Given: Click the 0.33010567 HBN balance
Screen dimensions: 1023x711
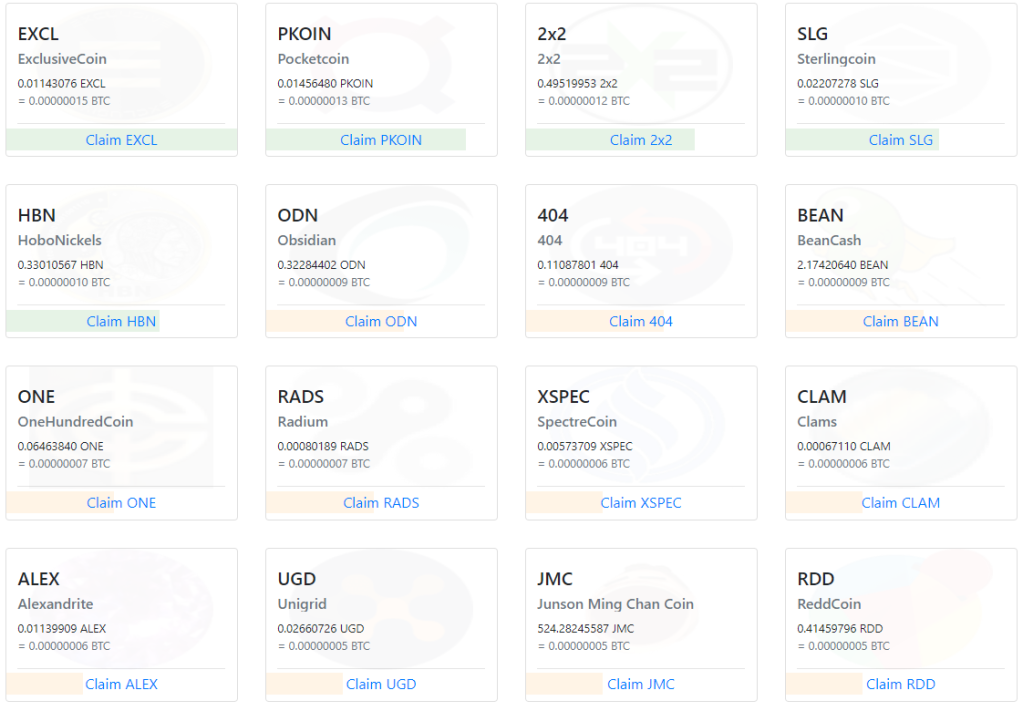Looking at the screenshot, I should [x=61, y=265].
